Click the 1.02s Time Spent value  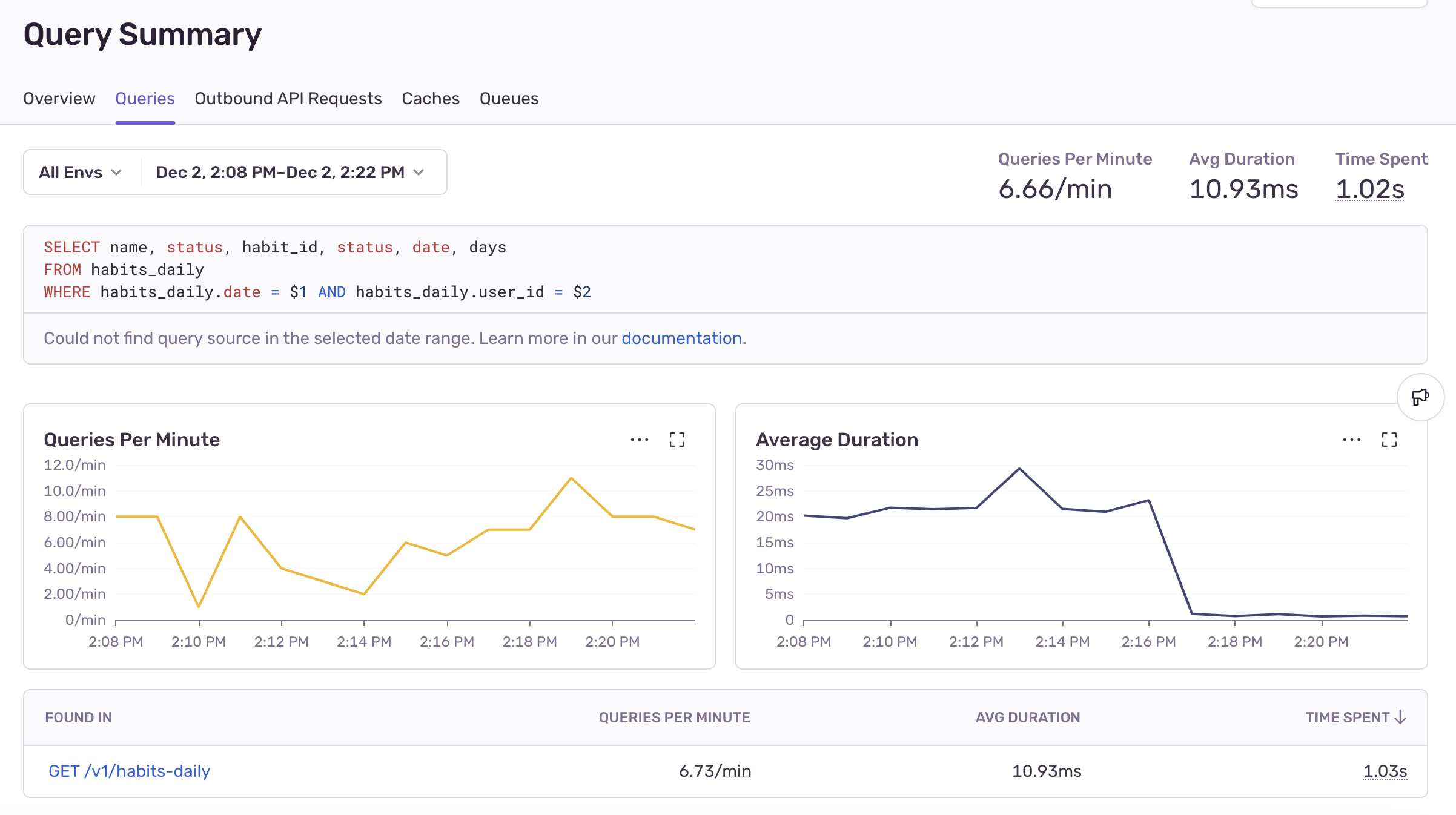coord(1369,190)
